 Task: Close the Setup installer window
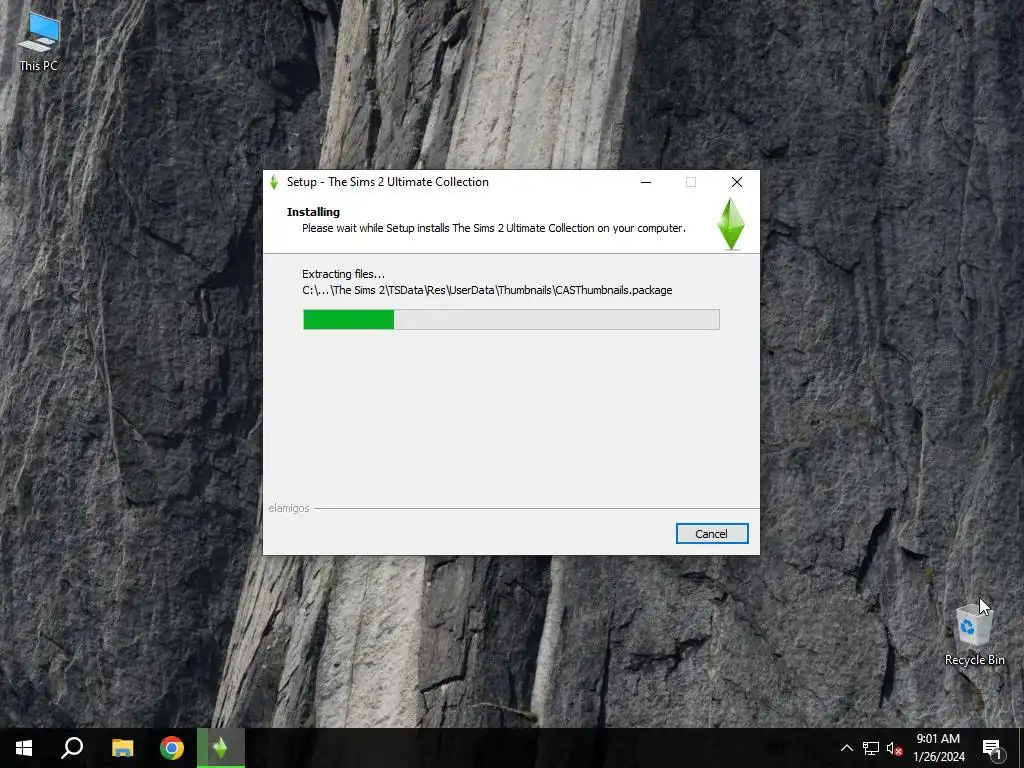[737, 182]
